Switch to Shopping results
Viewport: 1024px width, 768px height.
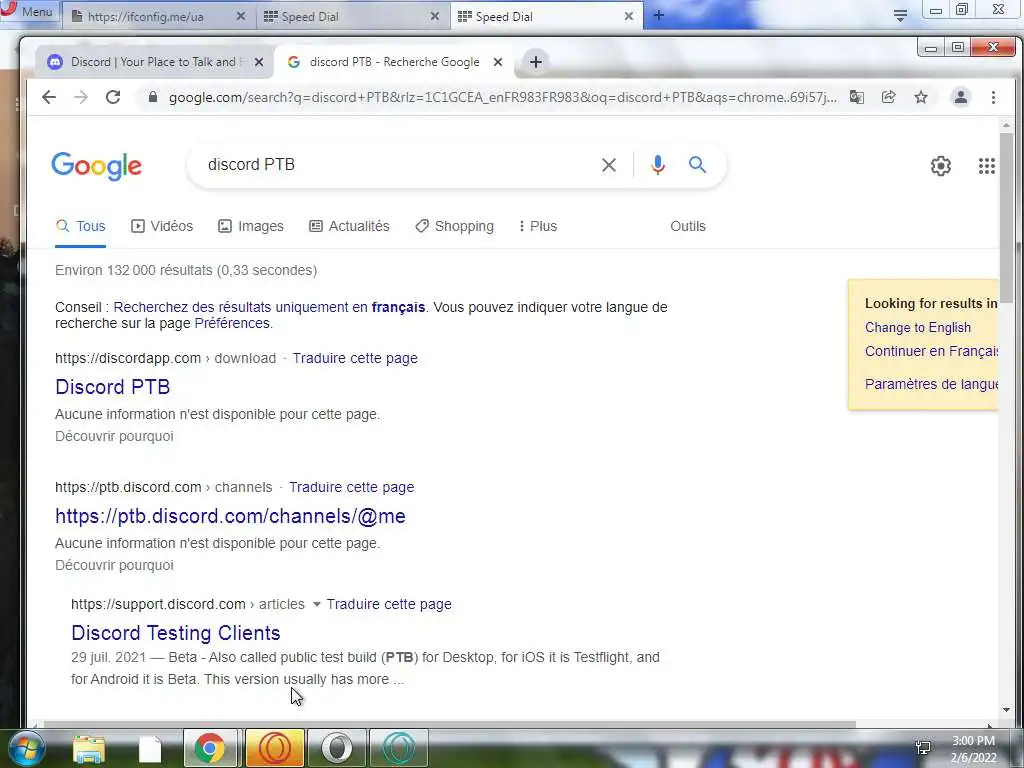click(x=455, y=226)
